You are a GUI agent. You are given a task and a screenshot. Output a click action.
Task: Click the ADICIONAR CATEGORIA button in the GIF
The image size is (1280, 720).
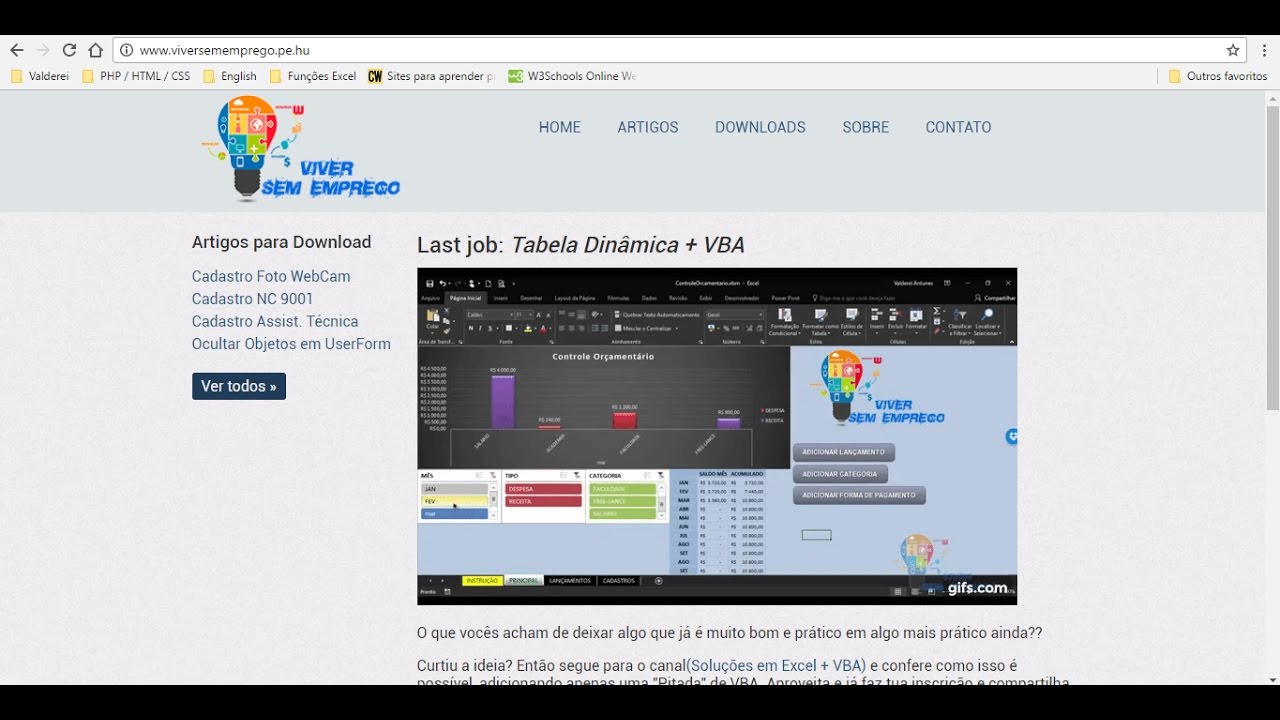(840, 474)
